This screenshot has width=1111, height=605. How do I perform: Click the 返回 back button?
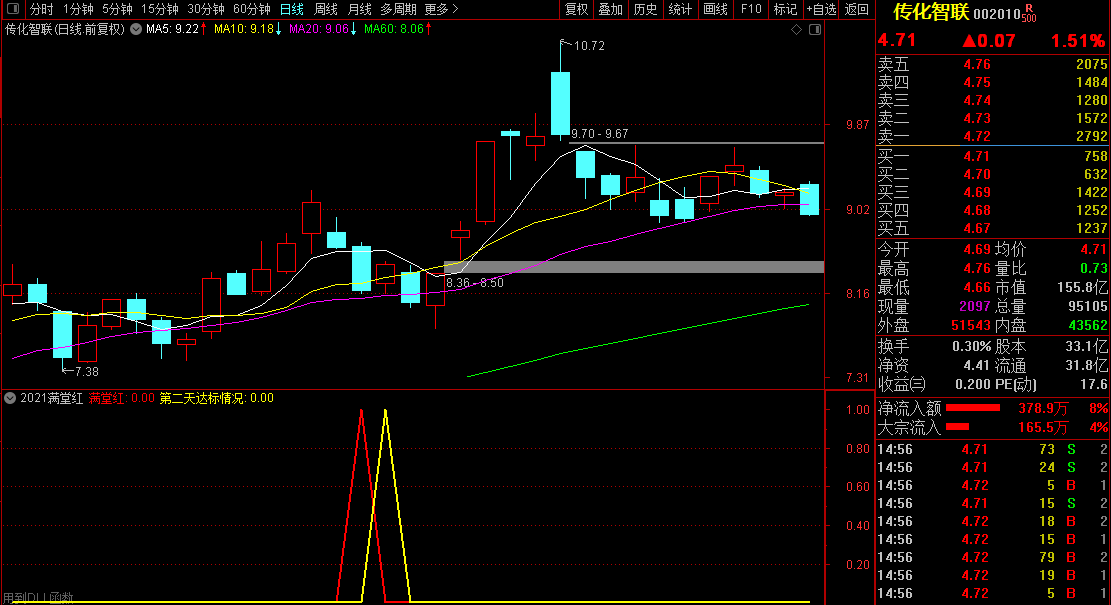pos(857,9)
